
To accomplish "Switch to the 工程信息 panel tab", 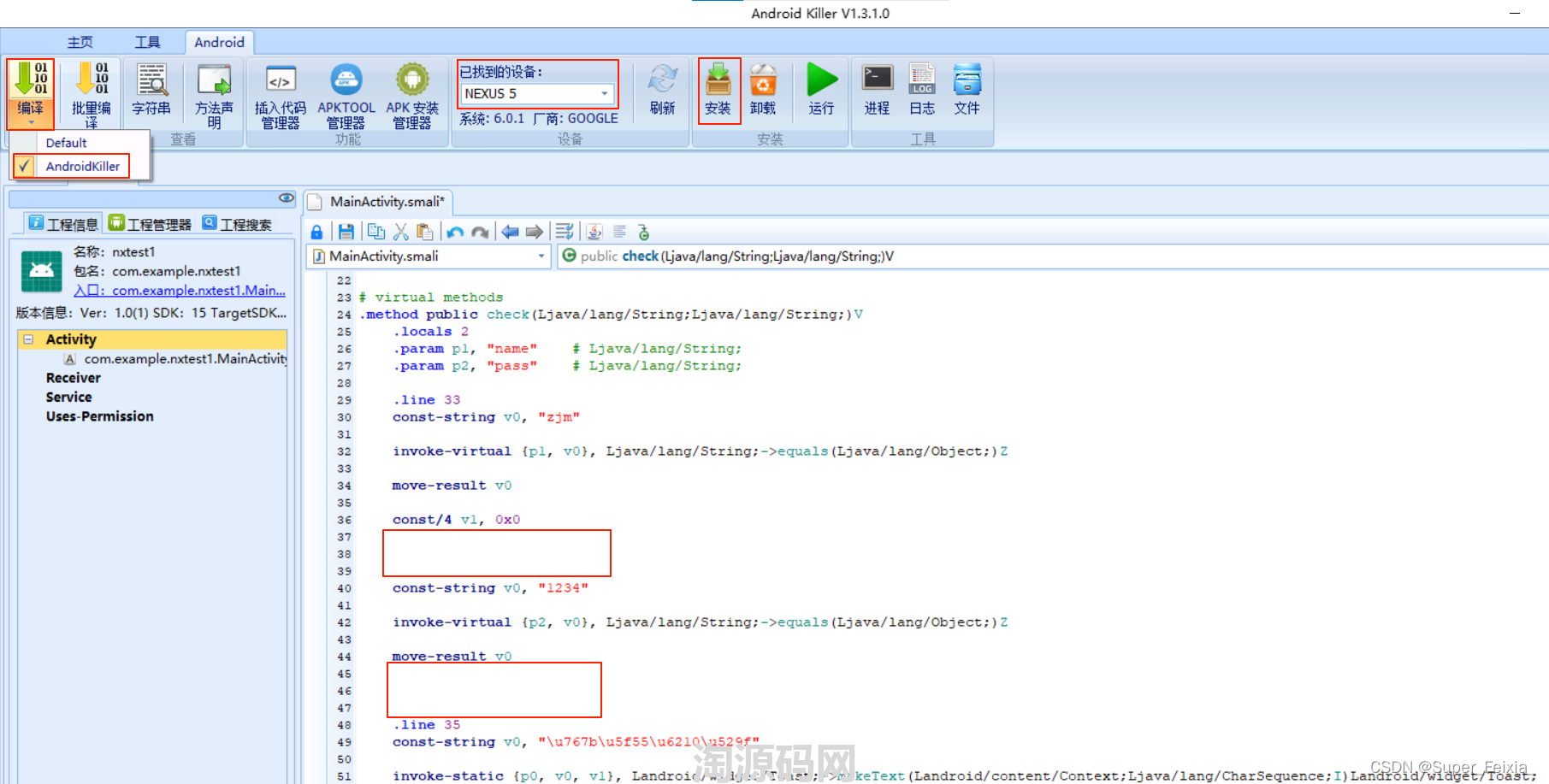I will click(x=63, y=224).
